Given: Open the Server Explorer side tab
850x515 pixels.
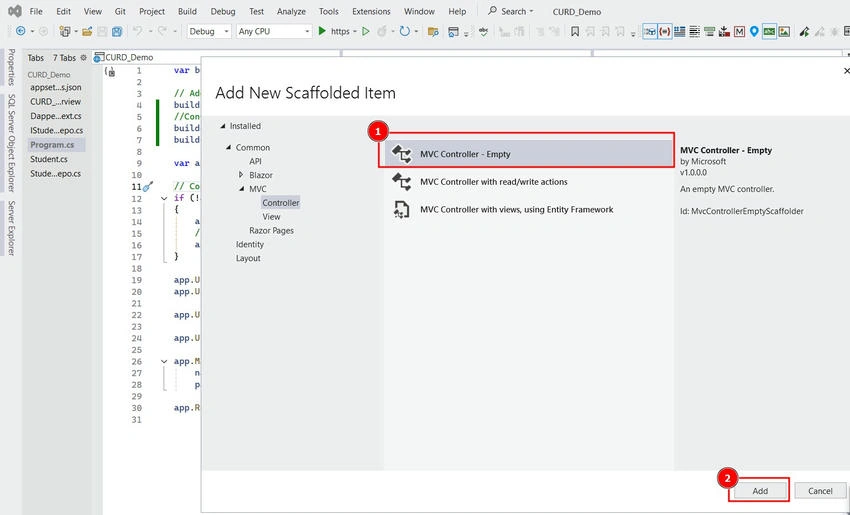Looking at the screenshot, I should (11, 228).
